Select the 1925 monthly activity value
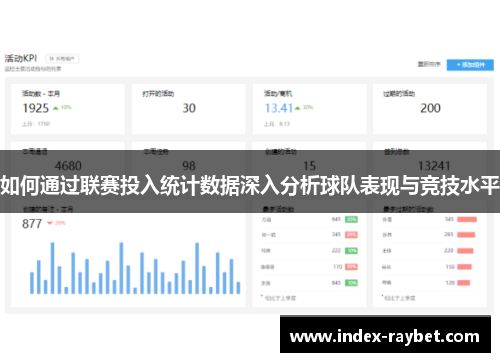This screenshot has height=362, width=500. tap(36, 108)
